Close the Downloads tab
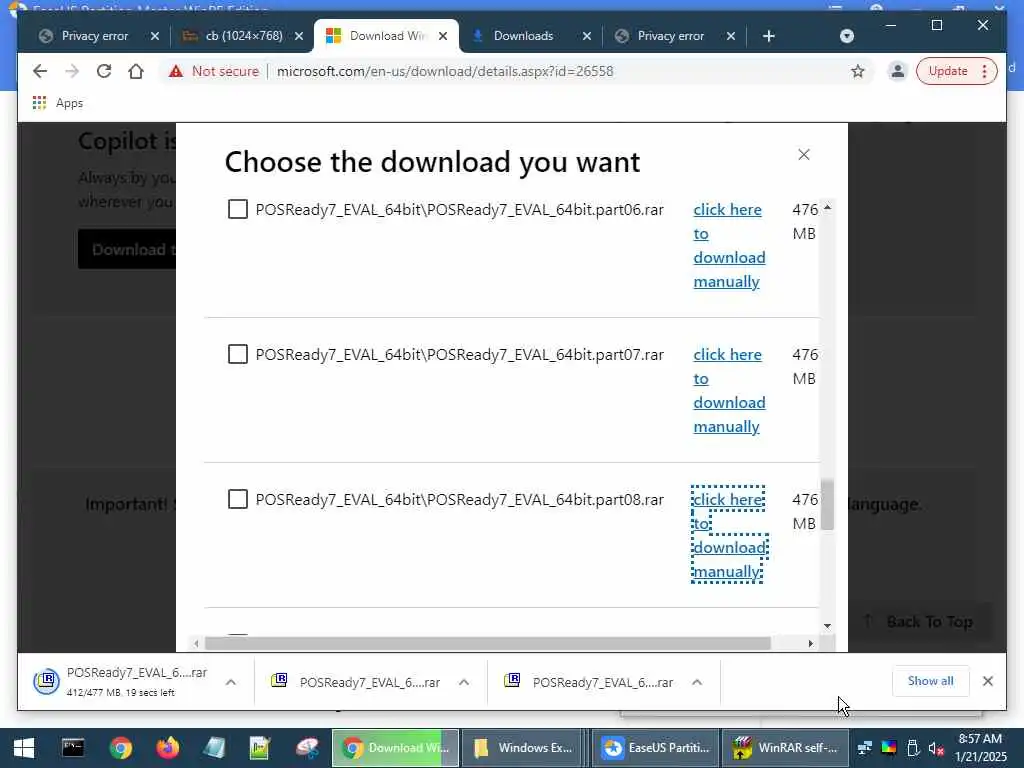This screenshot has width=1024, height=768. click(586, 36)
